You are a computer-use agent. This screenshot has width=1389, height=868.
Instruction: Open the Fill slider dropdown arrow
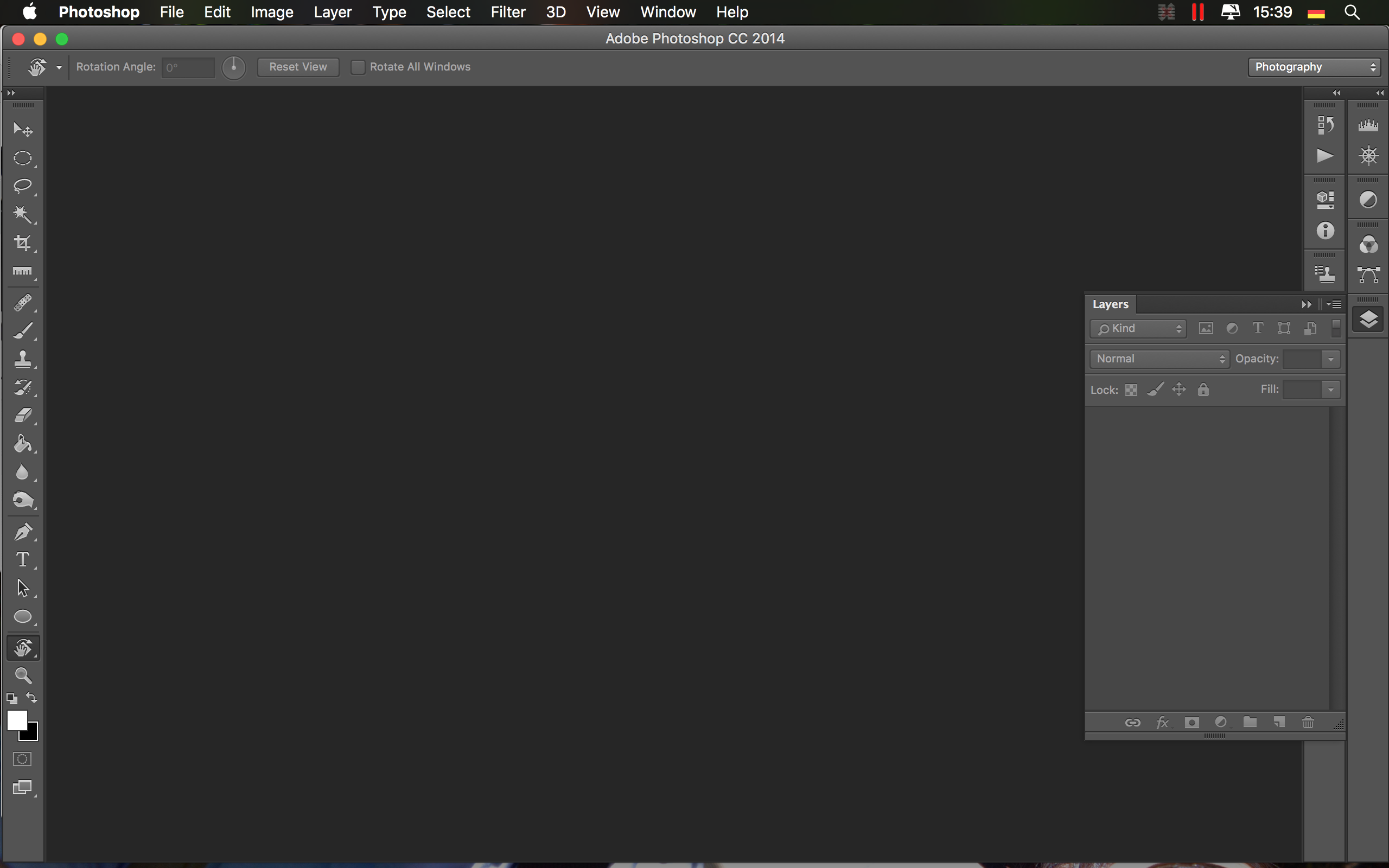1330,390
